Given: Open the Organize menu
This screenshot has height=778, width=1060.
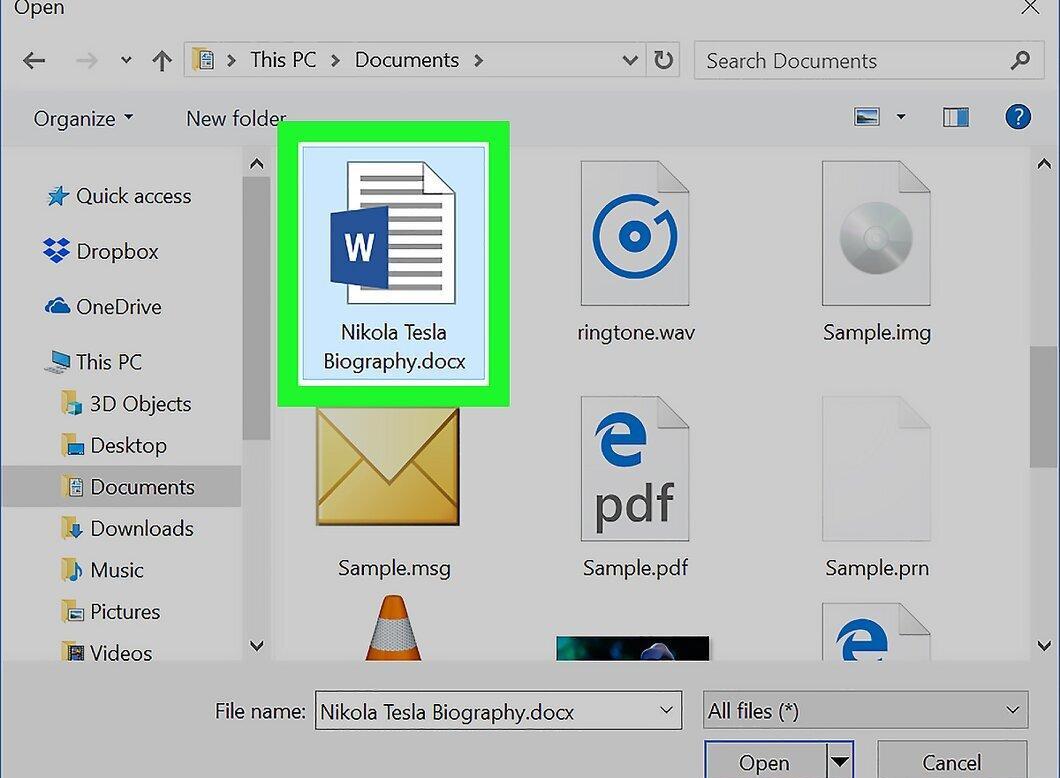Looking at the screenshot, I should tap(83, 118).
